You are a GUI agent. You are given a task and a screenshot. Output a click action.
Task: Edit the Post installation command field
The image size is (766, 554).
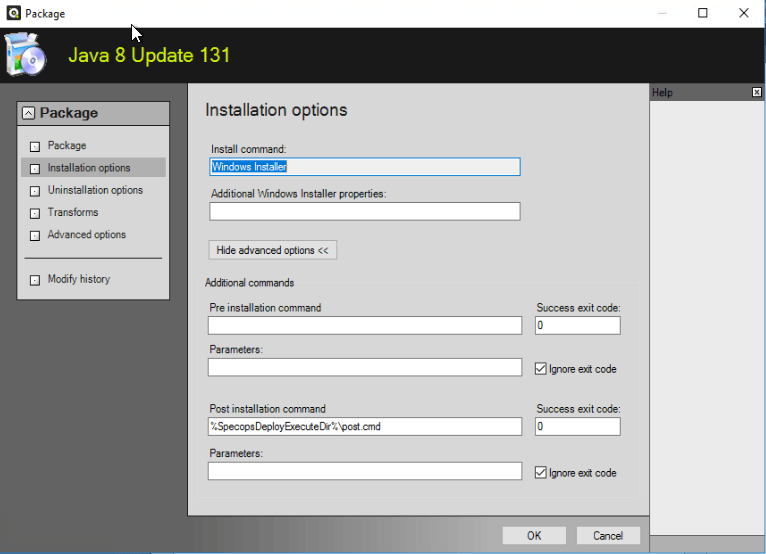364,427
